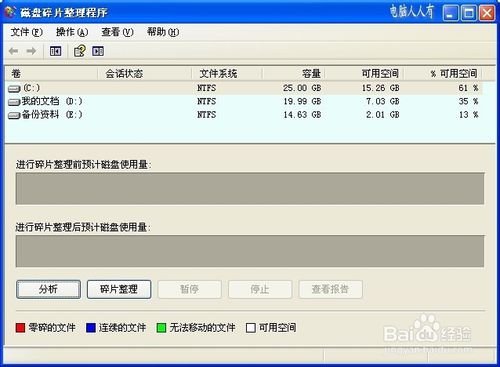Viewport: 500px width, 367px height.
Task: Click the 25.00 GB capacity cell
Action: [302, 88]
